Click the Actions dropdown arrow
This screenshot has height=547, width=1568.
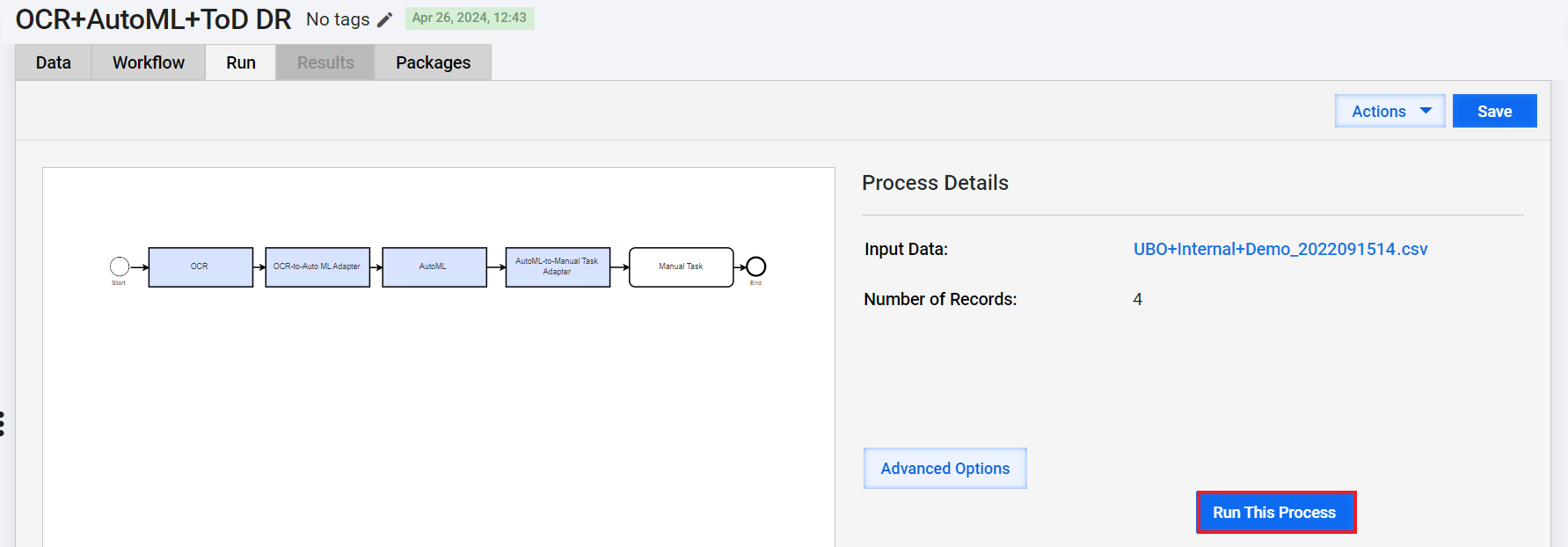1426,111
